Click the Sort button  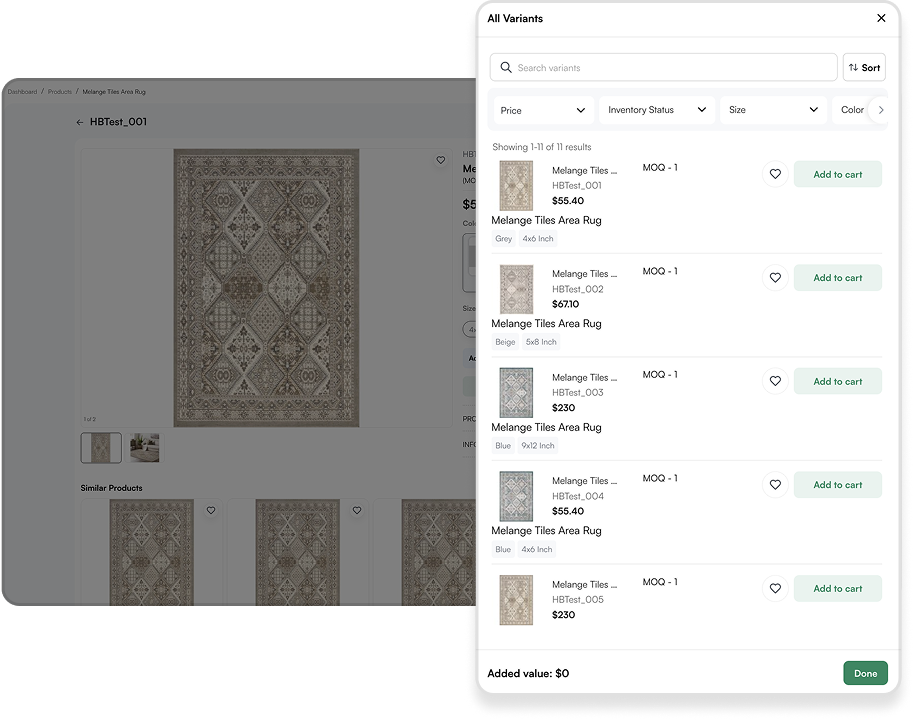pyautogui.click(x=864, y=68)
